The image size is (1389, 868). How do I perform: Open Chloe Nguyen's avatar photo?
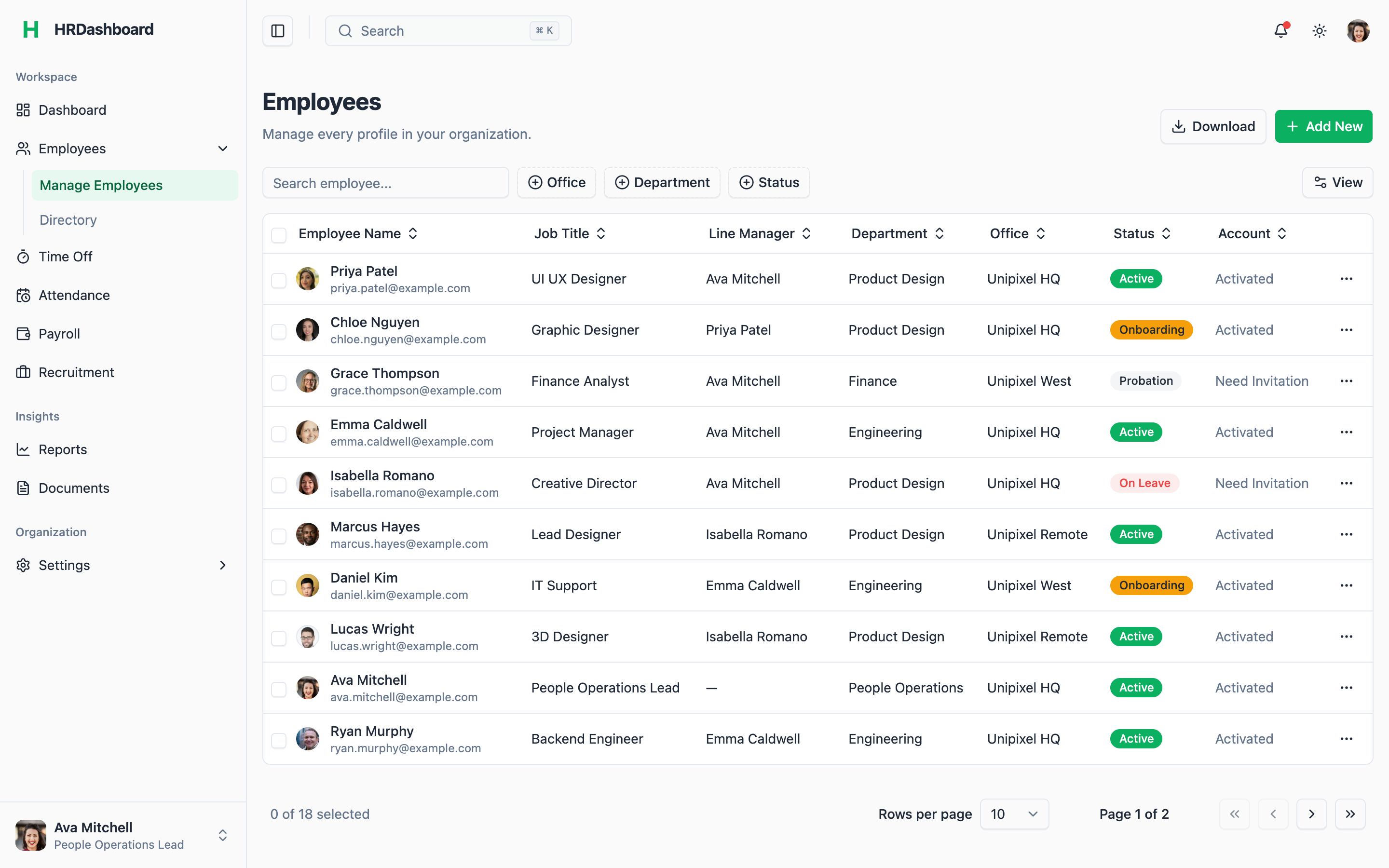coord(308,330)
